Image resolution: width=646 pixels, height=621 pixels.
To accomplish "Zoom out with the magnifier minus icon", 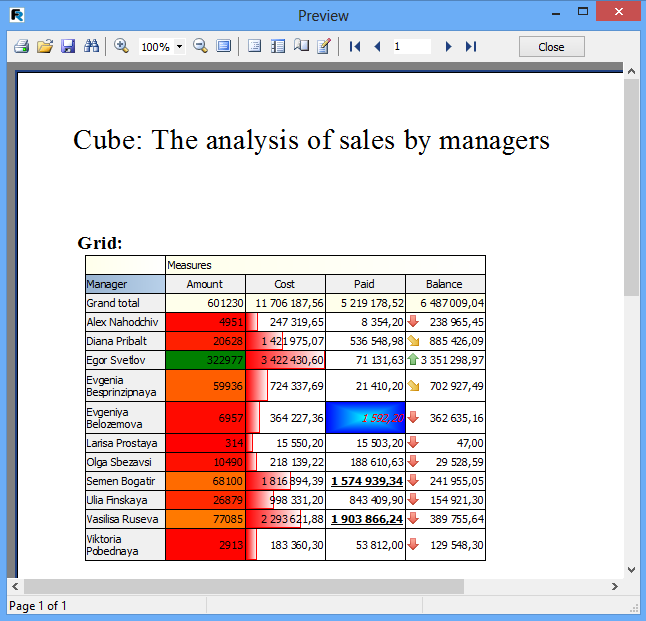I will click(x=200, y=47).
